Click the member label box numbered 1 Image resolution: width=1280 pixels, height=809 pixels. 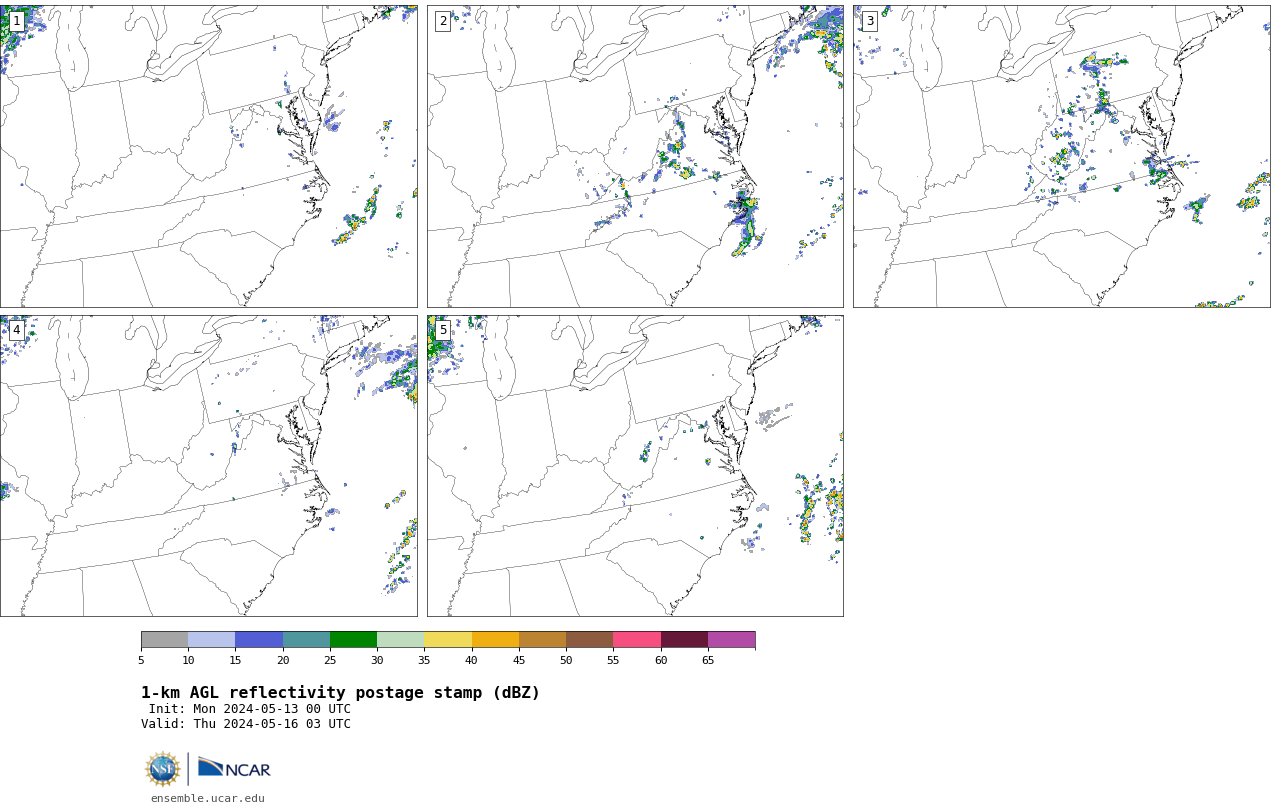(x=16, y=21)
